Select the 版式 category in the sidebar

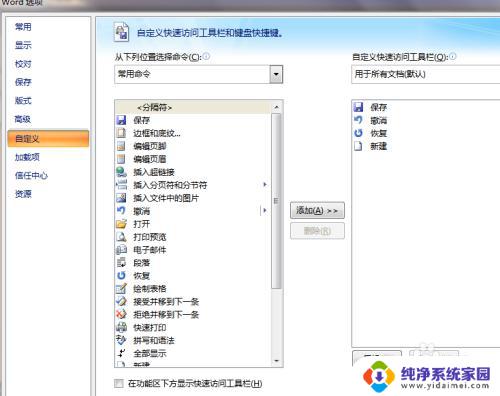23,100
